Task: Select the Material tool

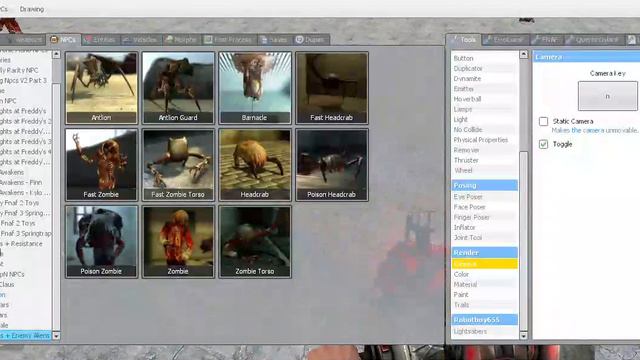Action: point(484,284)
